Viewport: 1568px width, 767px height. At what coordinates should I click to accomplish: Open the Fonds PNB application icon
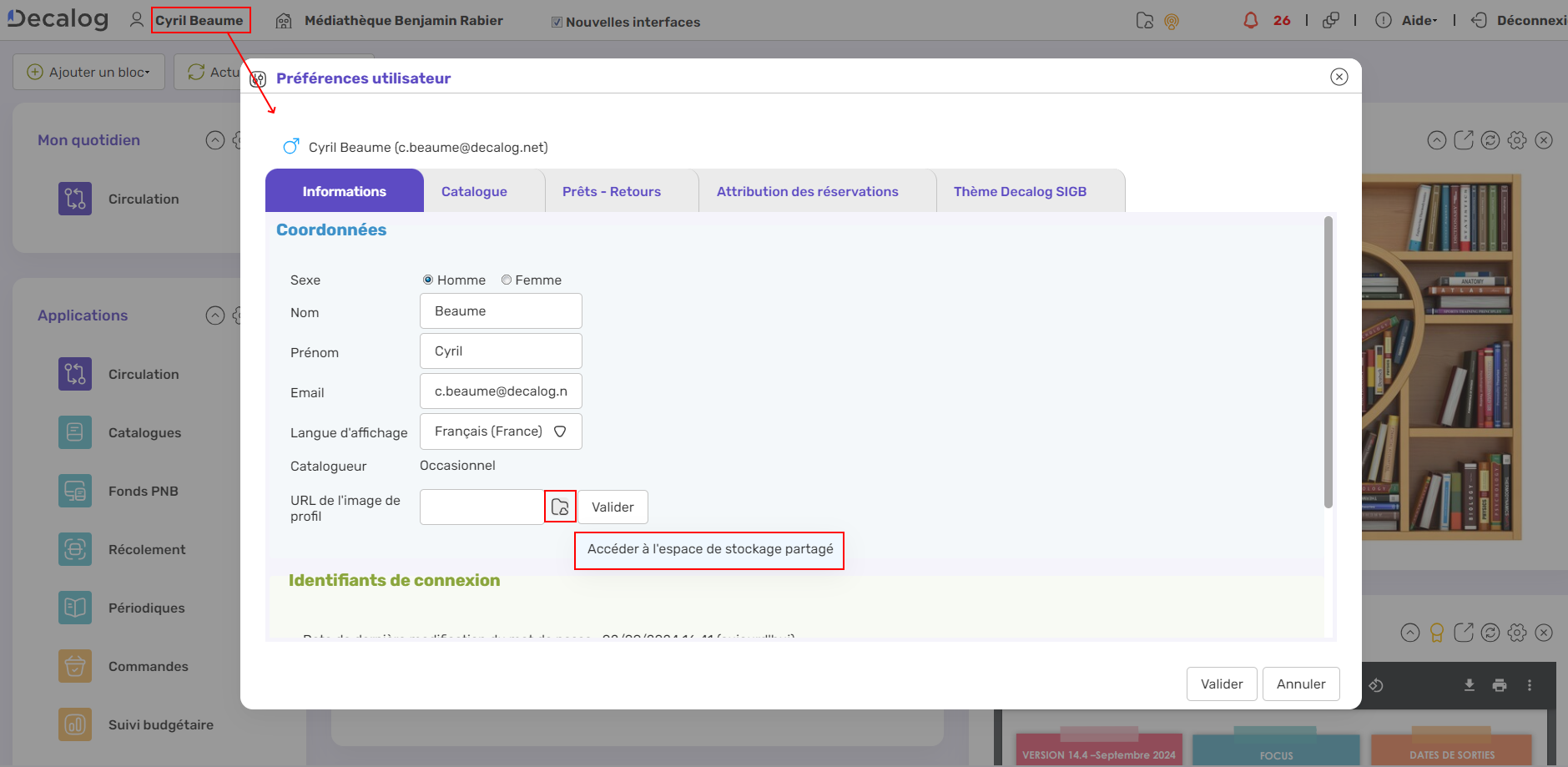coord(75,491)
